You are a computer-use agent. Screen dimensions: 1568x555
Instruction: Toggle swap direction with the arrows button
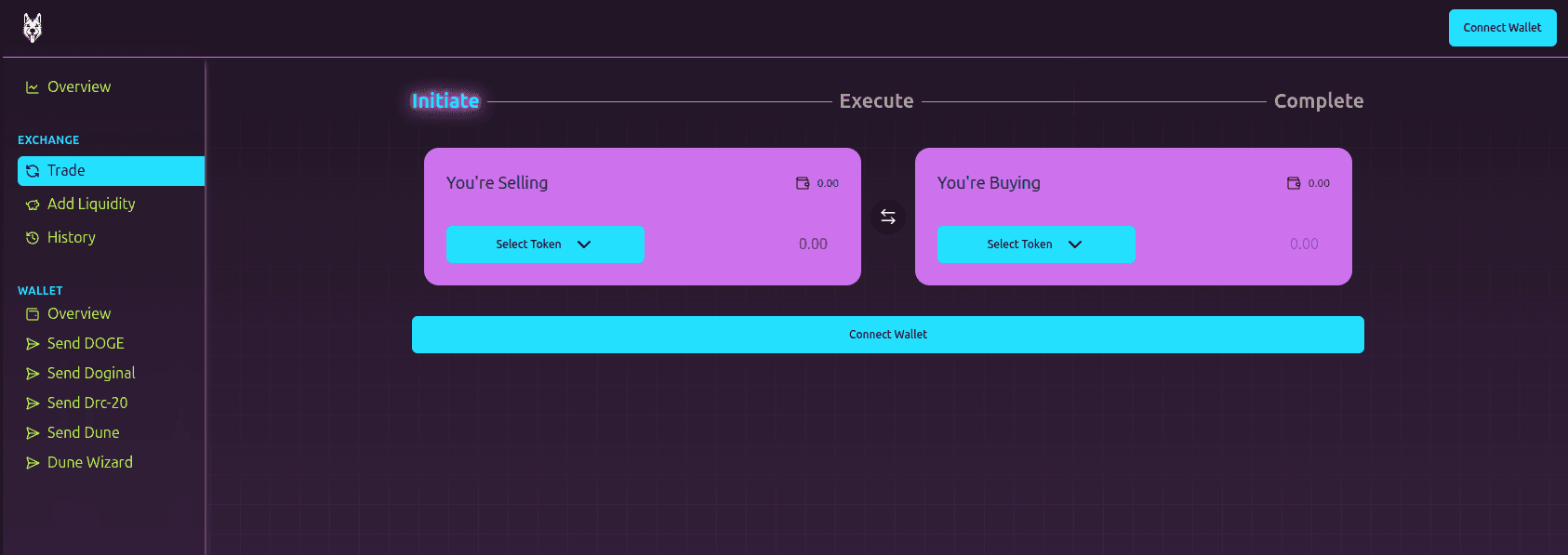[x=887, y=216]
